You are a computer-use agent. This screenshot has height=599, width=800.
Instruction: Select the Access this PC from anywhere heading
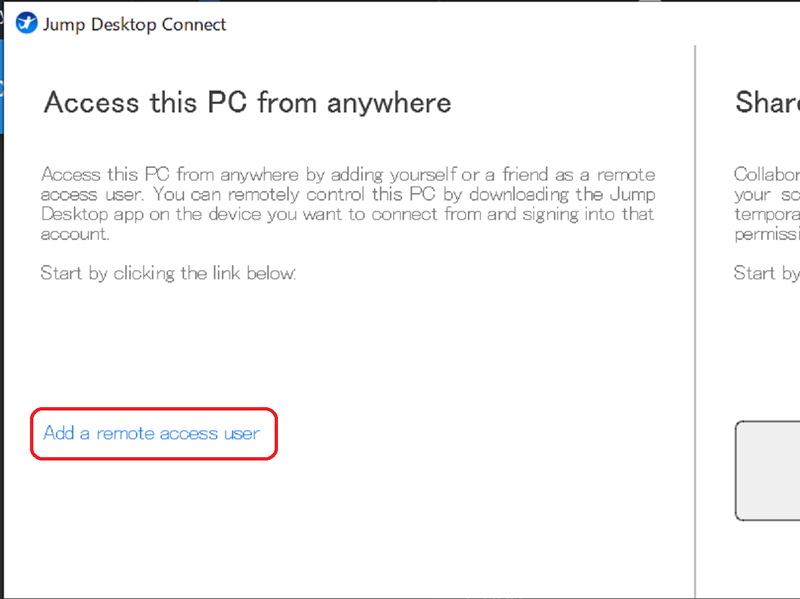tap(247, 102)
